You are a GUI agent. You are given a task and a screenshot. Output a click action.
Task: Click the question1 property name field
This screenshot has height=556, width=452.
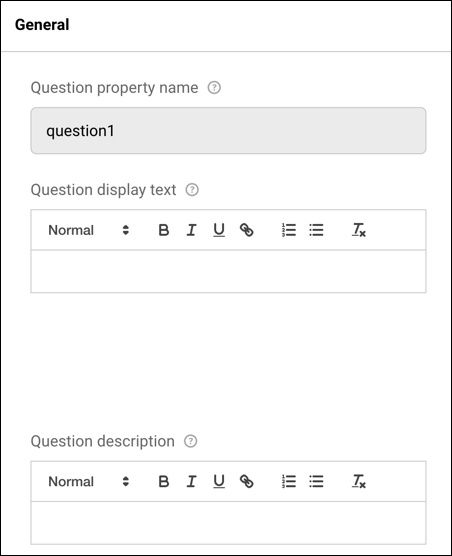click(x=228, y=131)
